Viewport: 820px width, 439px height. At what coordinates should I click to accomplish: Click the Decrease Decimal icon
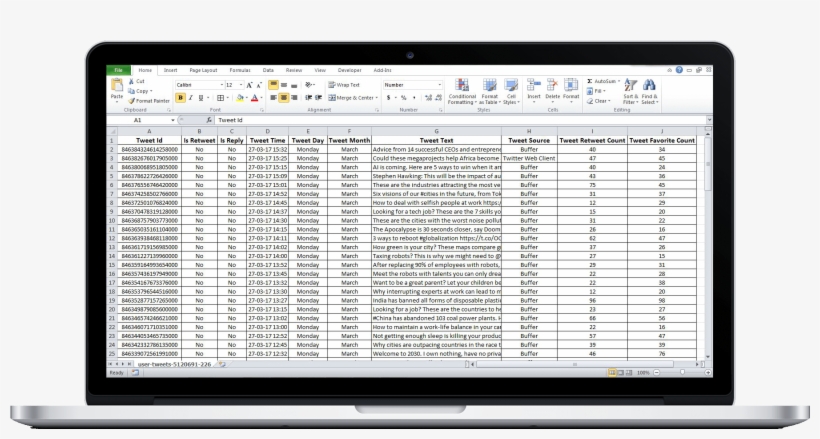point(438,98)
